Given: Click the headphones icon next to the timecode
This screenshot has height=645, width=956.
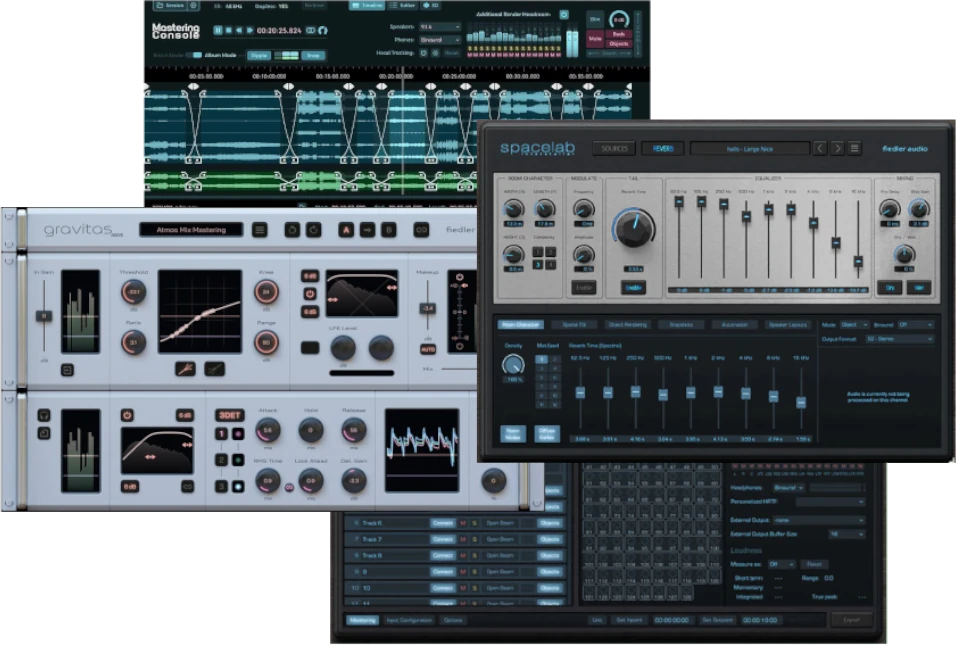Looking at the screenshot, I should (x=321, y=31).
